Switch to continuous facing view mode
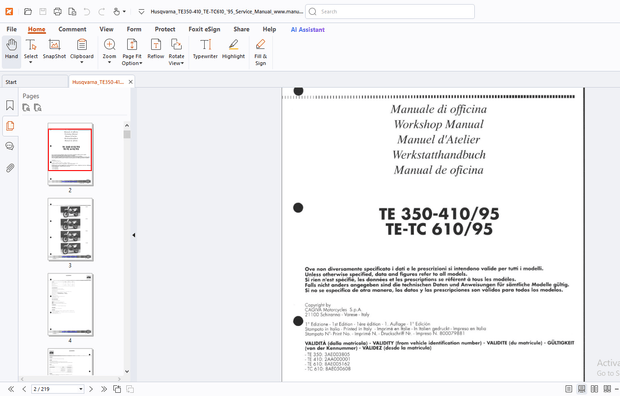Screen dimensions: 620x396 [x=607, y=389]
